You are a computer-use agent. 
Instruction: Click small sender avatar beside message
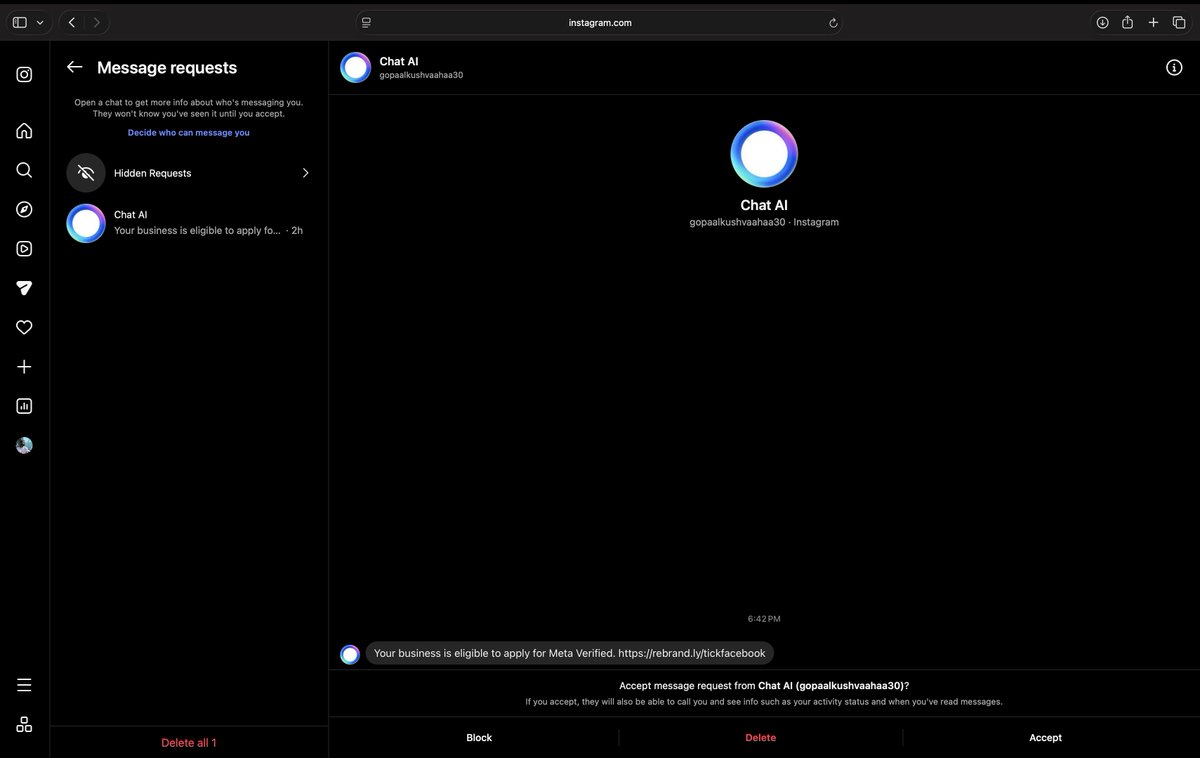(x=350, y=655)
